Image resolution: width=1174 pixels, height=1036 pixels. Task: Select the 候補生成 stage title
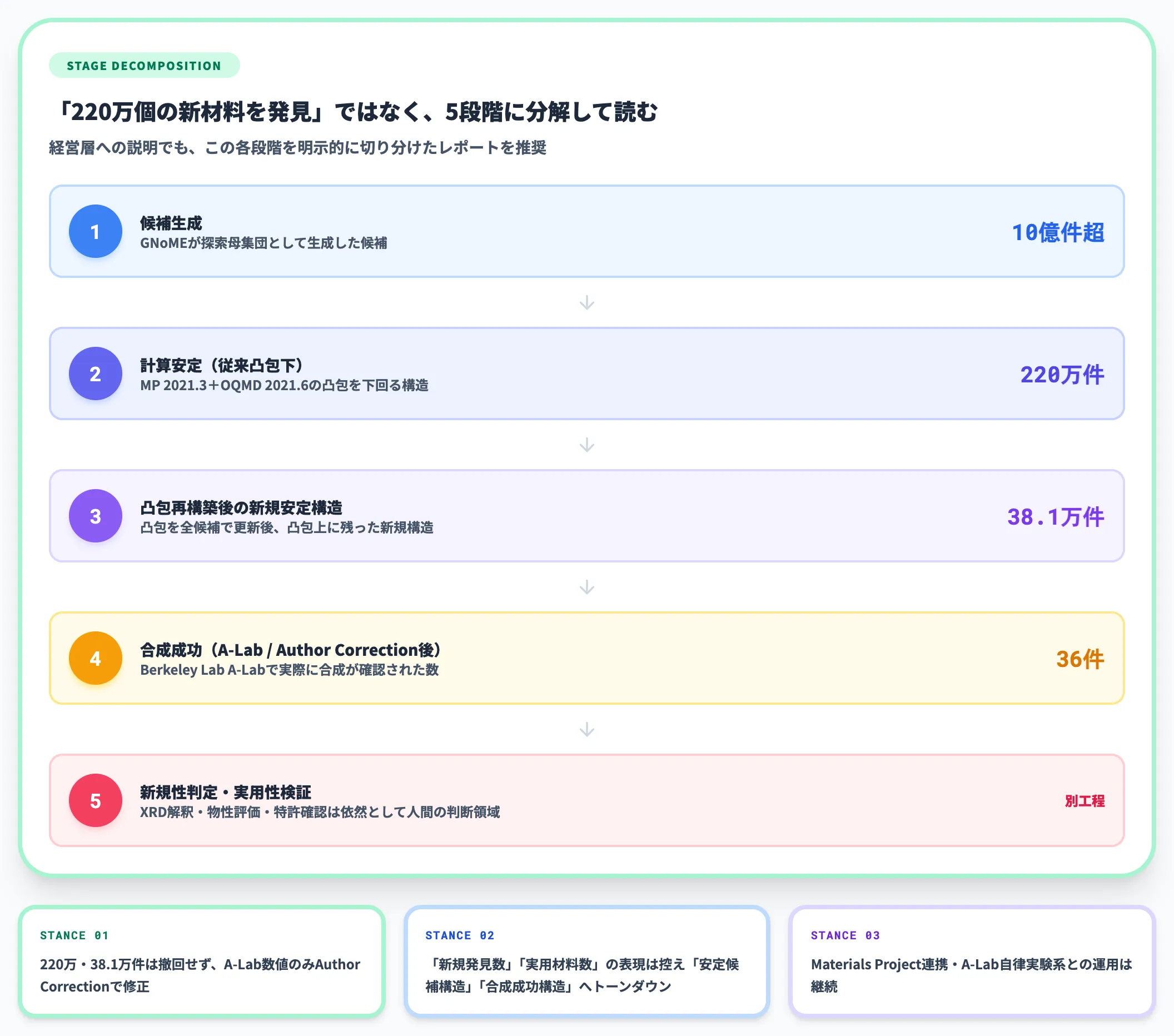[x=171, y=223]
